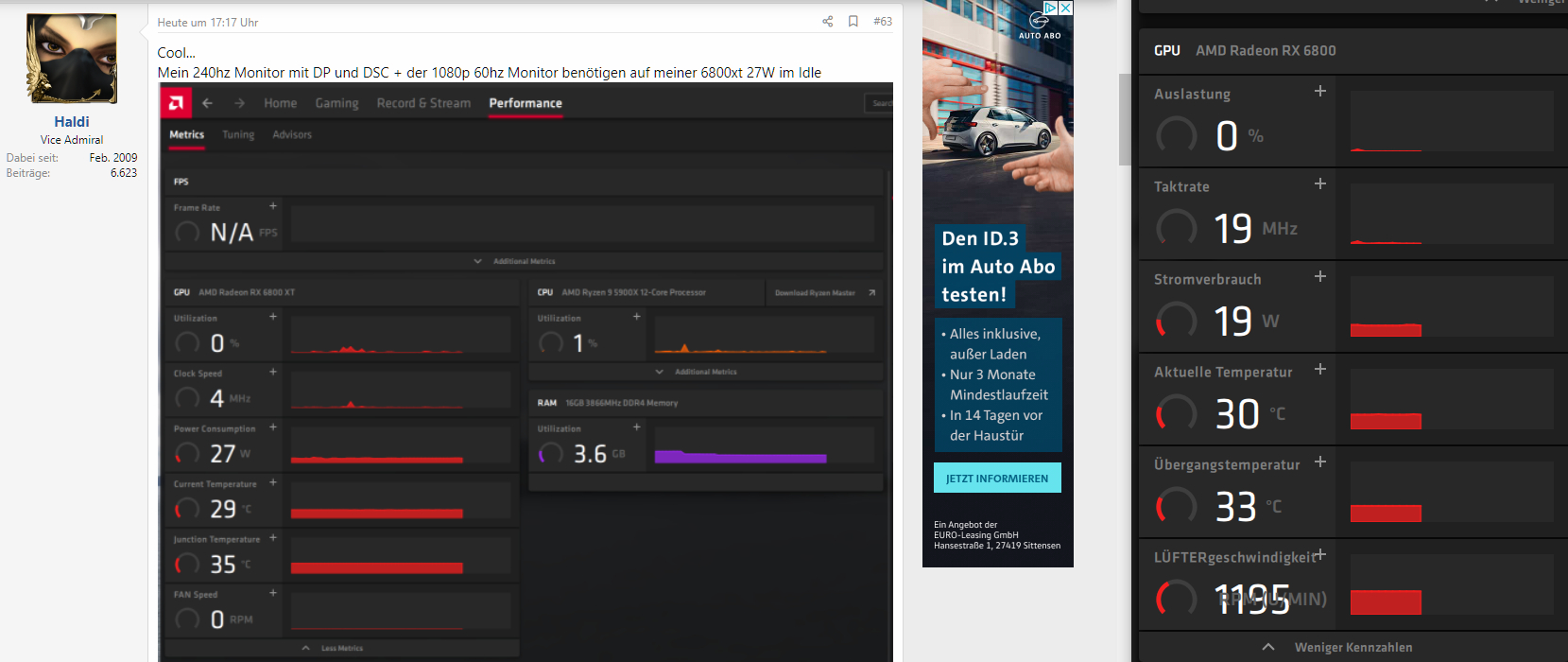This screenshot has height=662, width=1568.
Task: Select the Advisors sub-tab in screenshot
Action: [292, 134]
